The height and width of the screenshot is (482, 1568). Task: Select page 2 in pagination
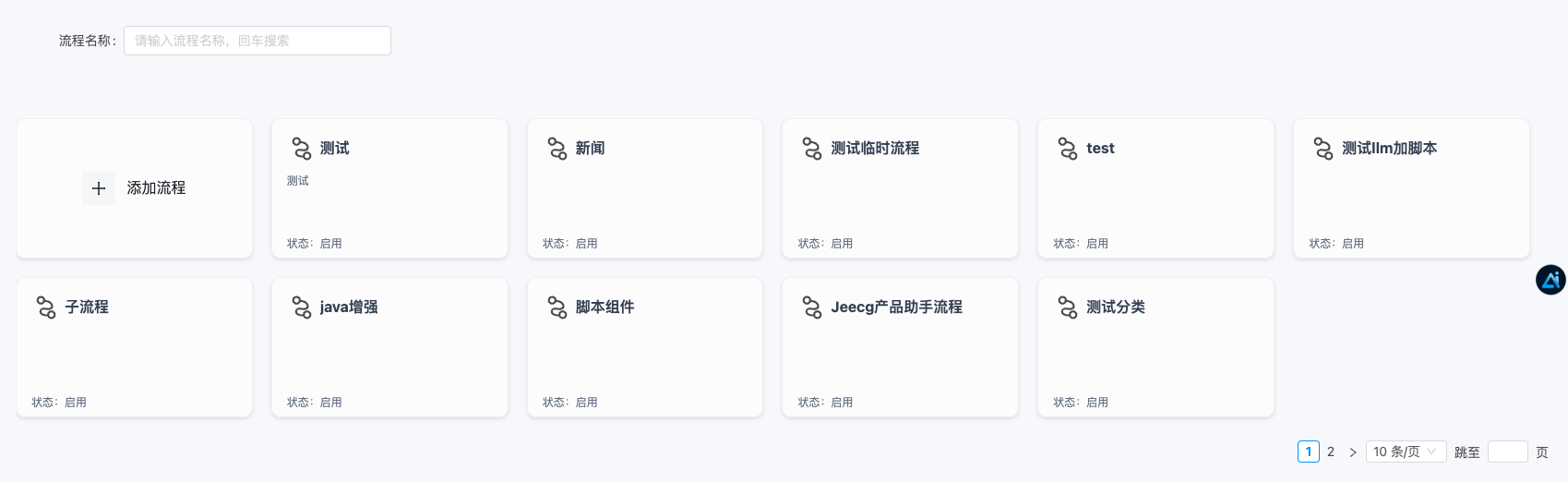[x=1331, y=452]
